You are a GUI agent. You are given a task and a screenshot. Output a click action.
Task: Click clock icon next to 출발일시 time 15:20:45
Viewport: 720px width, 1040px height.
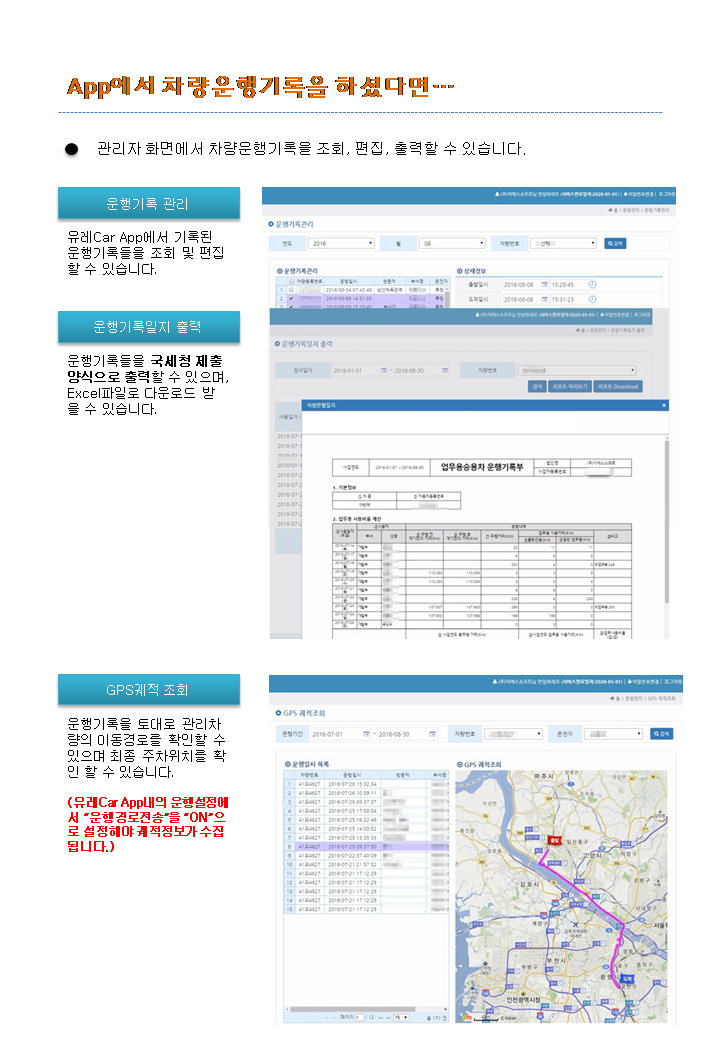tap(592, 284)
